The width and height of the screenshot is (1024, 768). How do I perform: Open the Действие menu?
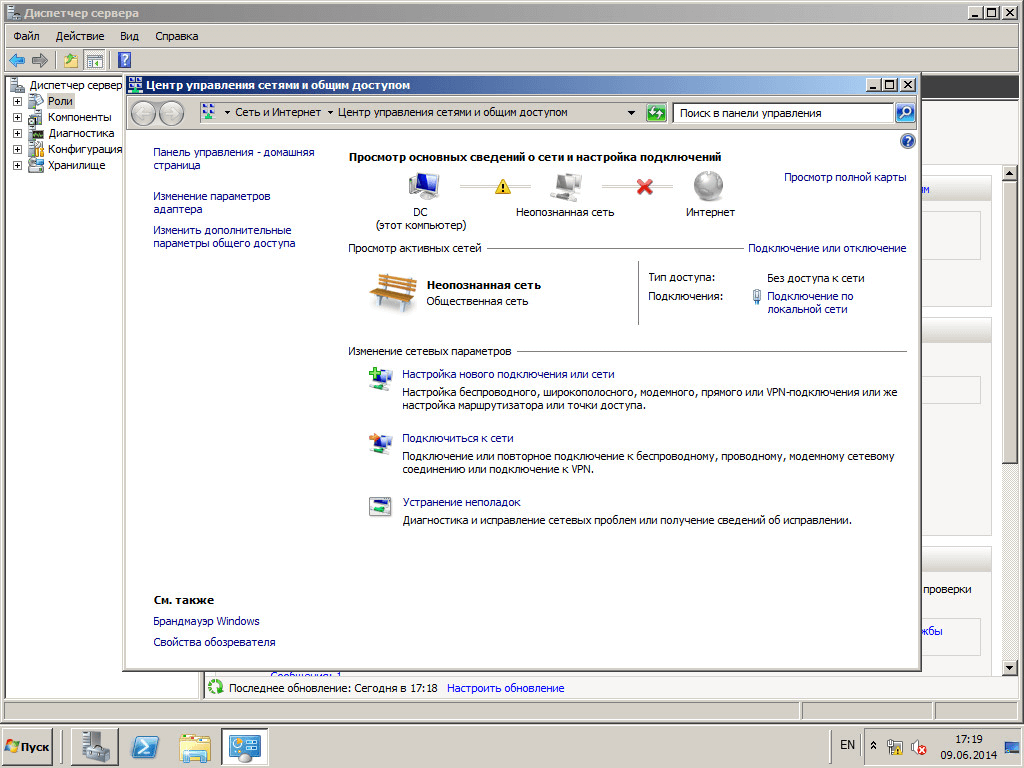(79, 36)
